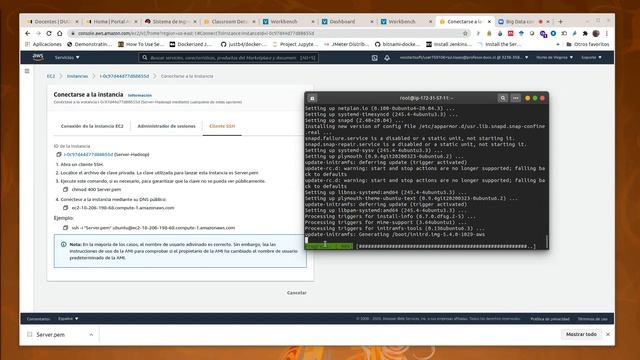640x360 pixels.
Task: Click the EC2 breadcrumb link
Action: click(51, 76)
